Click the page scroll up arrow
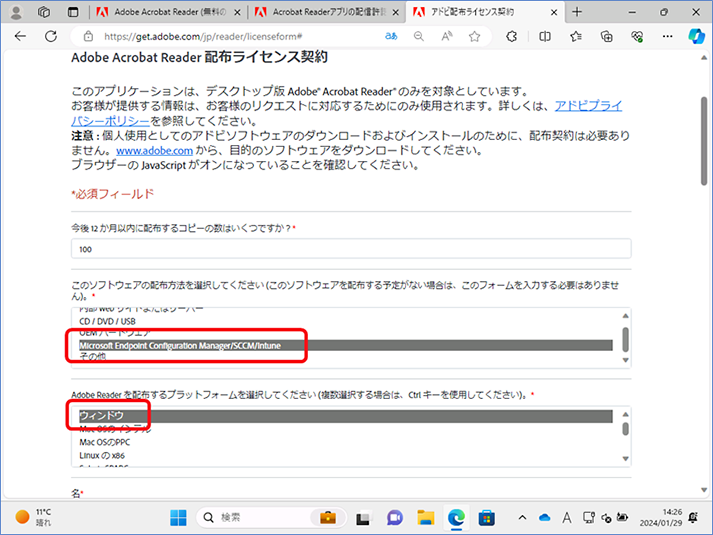 704,58
